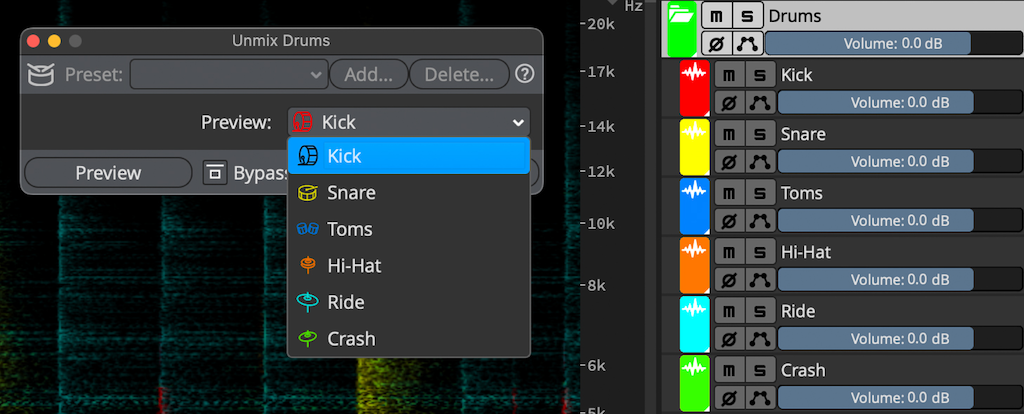Collapse the Preview dropdown showing Kick
This screenshot has width=1024, height=414.
[x=409, y=122]
